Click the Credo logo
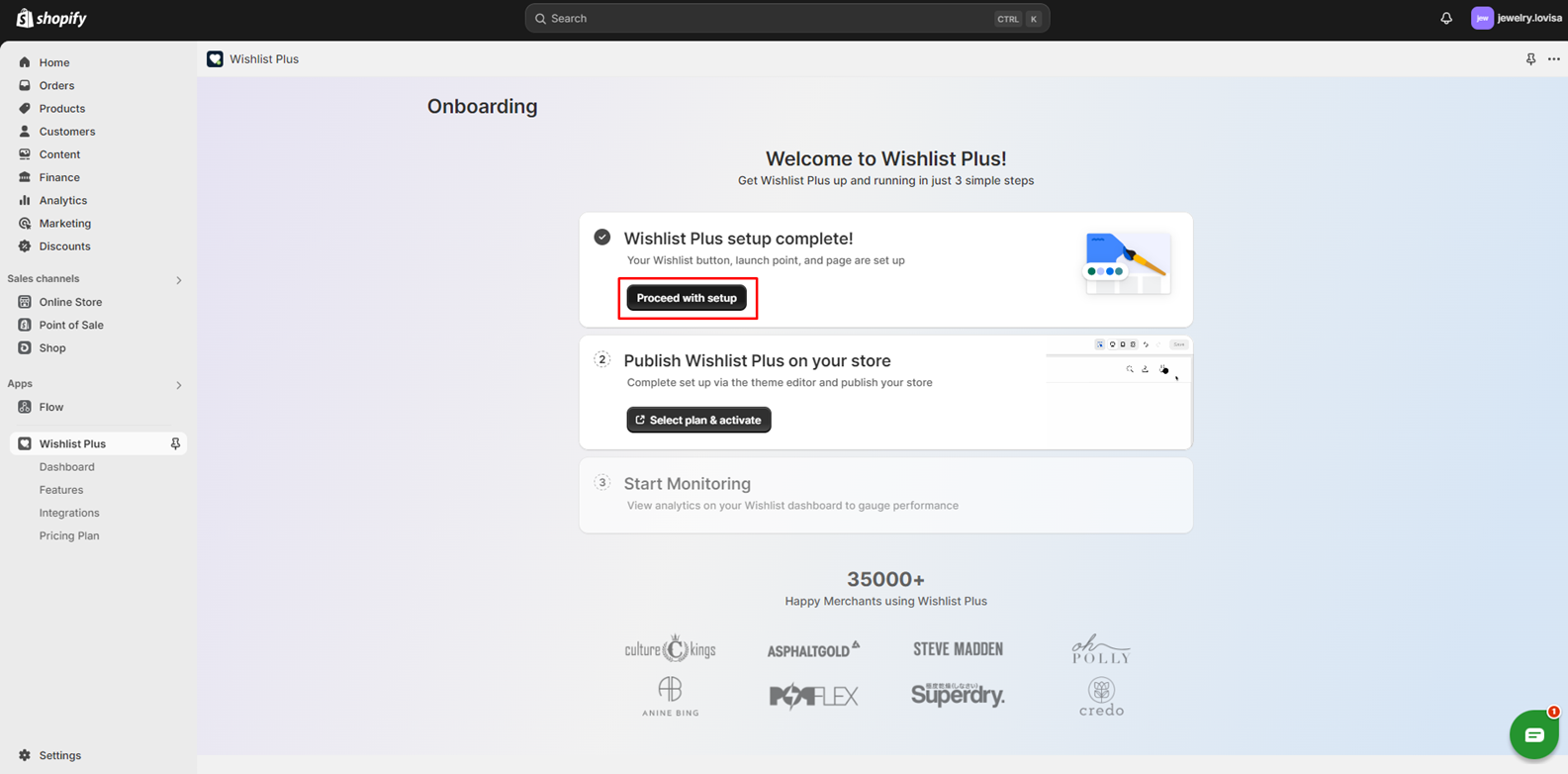The width and height of the screenshot is (1568, 774). click(1101, 696)
